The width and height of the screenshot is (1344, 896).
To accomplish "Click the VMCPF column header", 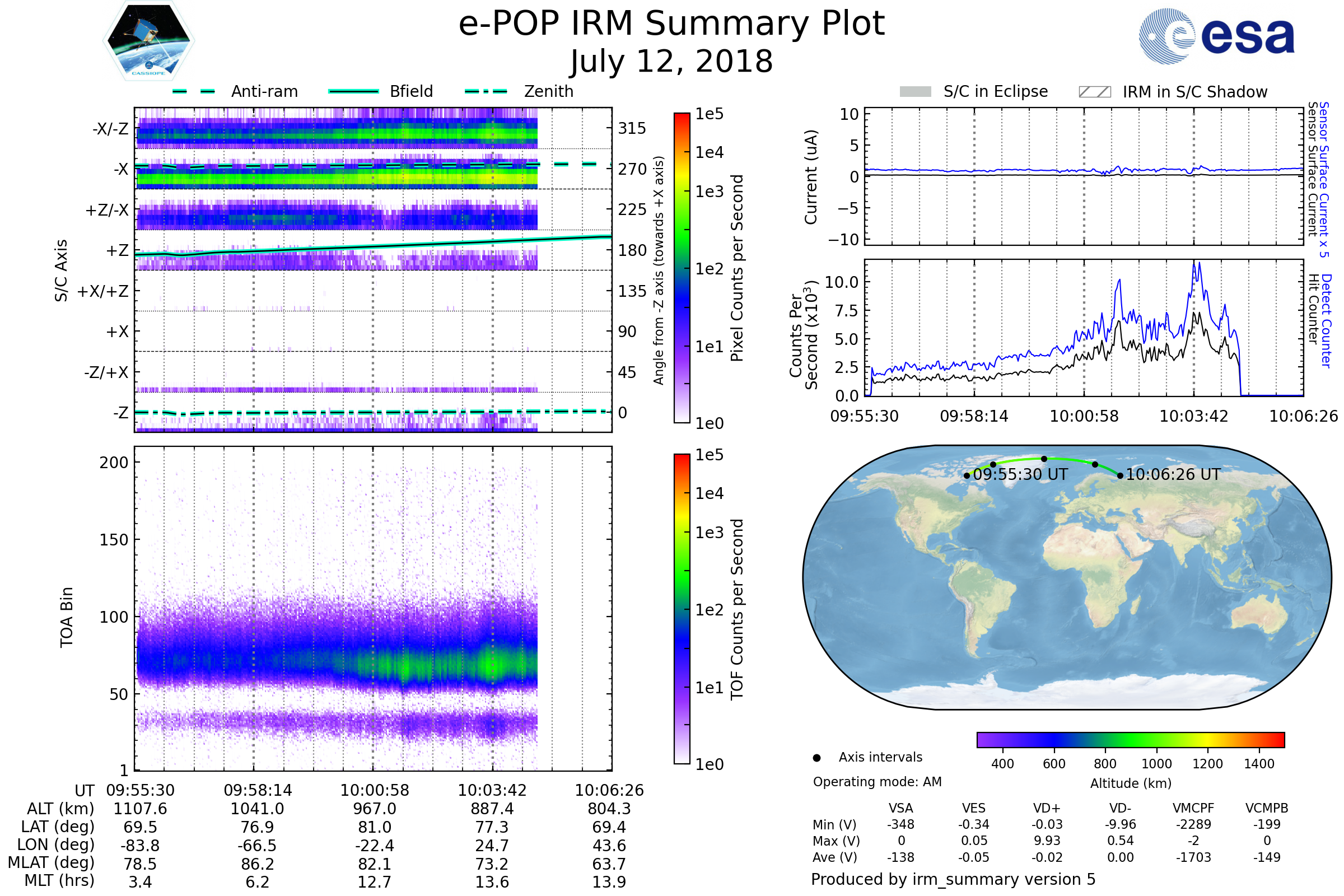I will (1193, 808).
